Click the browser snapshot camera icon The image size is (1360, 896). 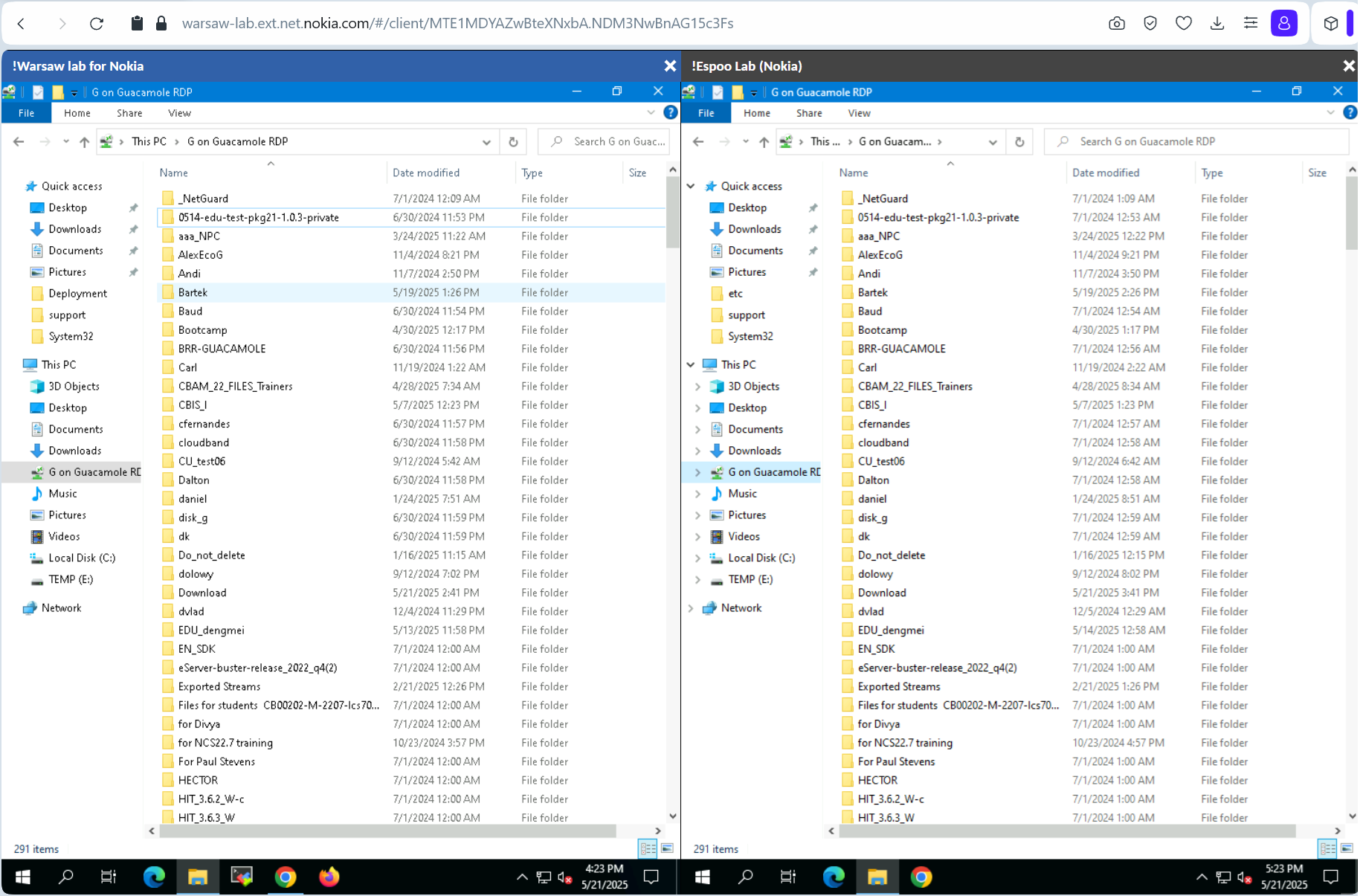1116,24
